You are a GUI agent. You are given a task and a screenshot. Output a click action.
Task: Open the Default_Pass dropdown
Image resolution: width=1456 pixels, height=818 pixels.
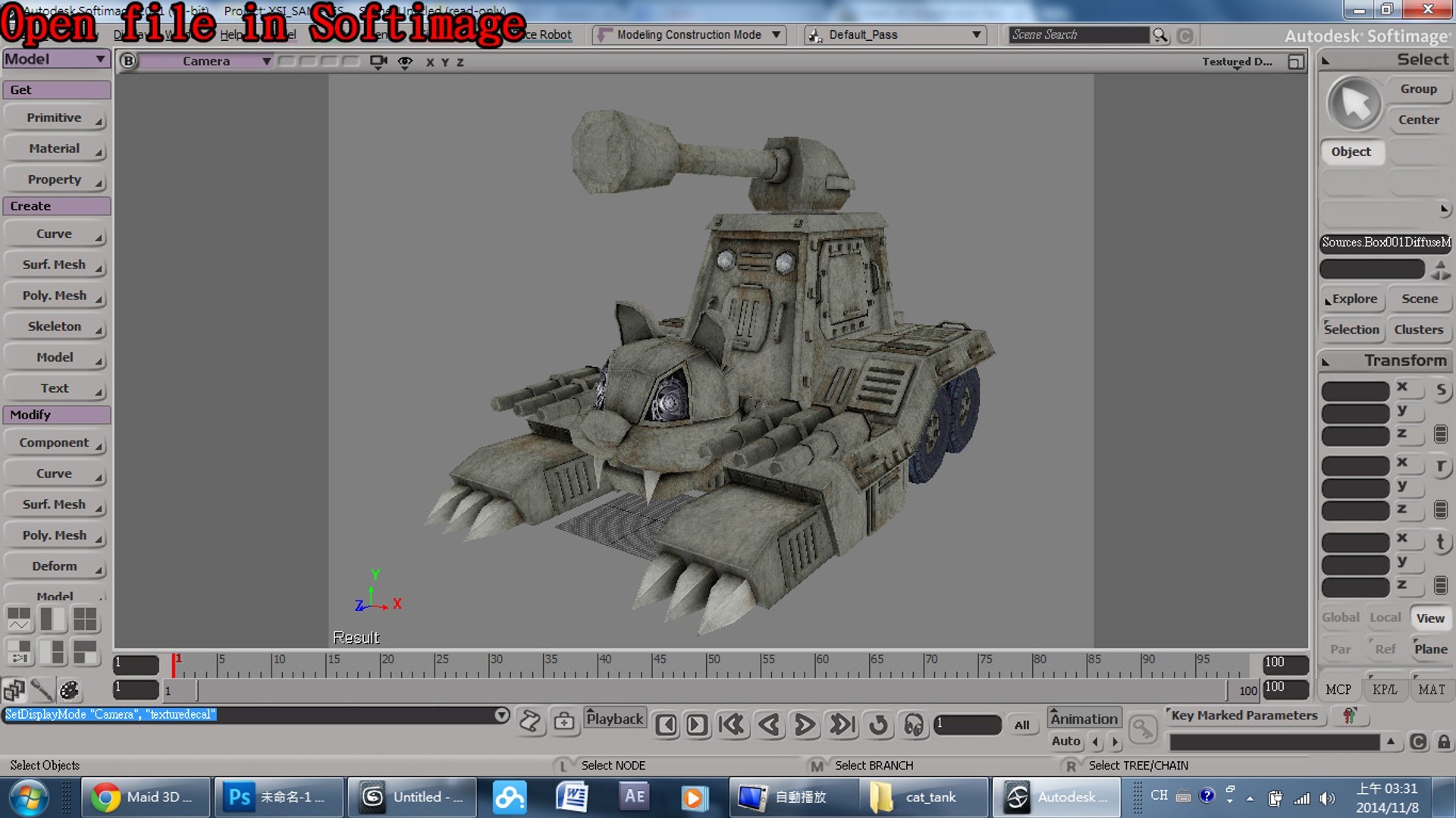895,35
